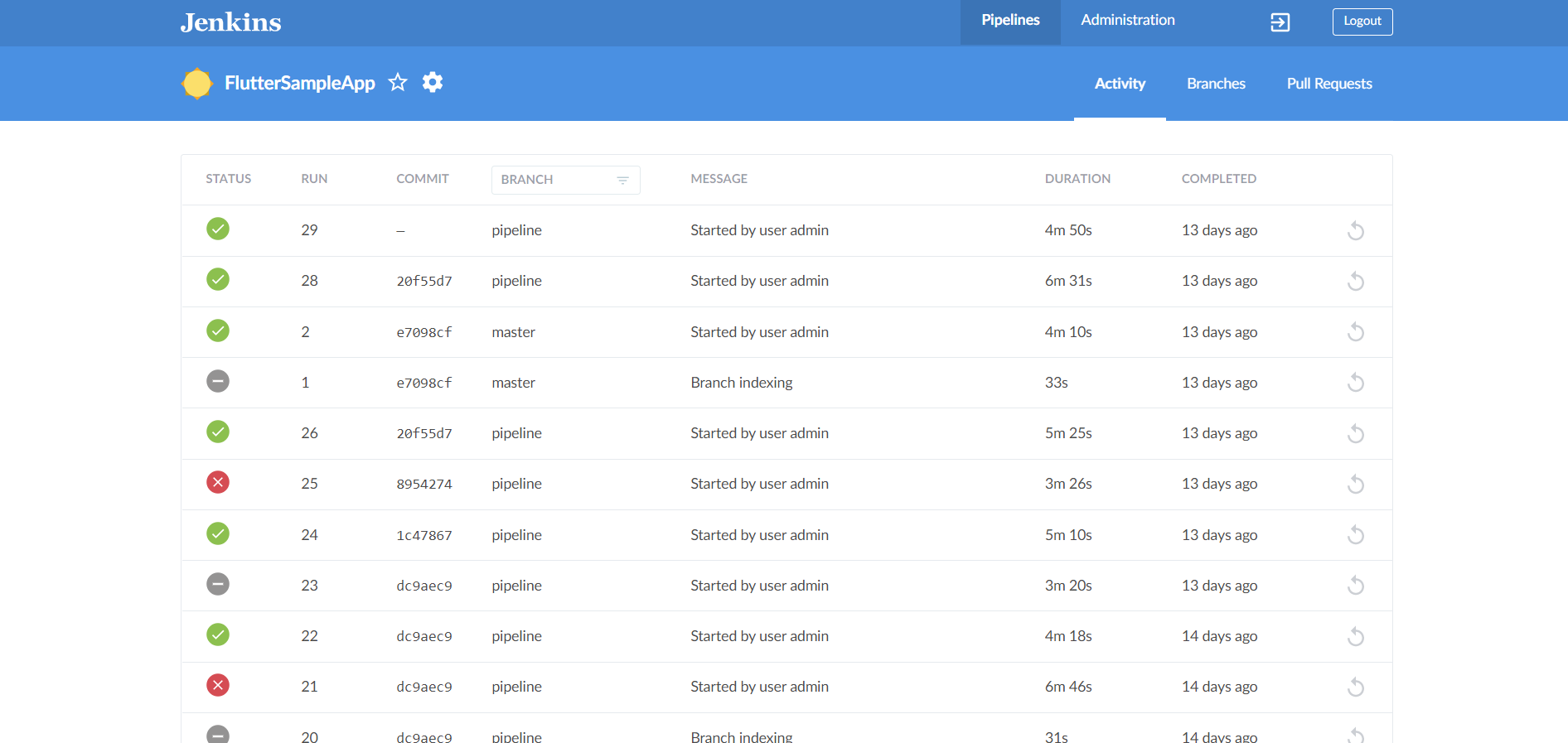Favorite FlutterSampleApp with the star icon
Image resolution: width=1568 pixels, height=743 pixels.
(398, 82)
